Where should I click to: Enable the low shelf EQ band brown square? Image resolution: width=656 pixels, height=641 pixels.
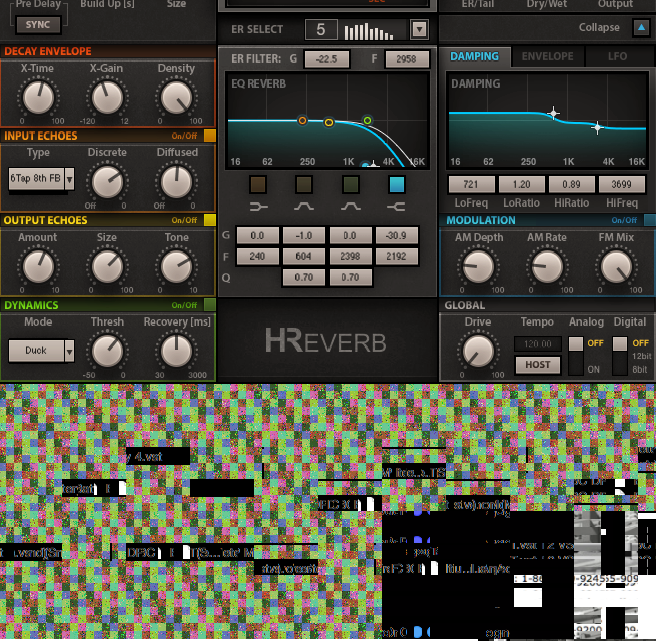(258, 185)
